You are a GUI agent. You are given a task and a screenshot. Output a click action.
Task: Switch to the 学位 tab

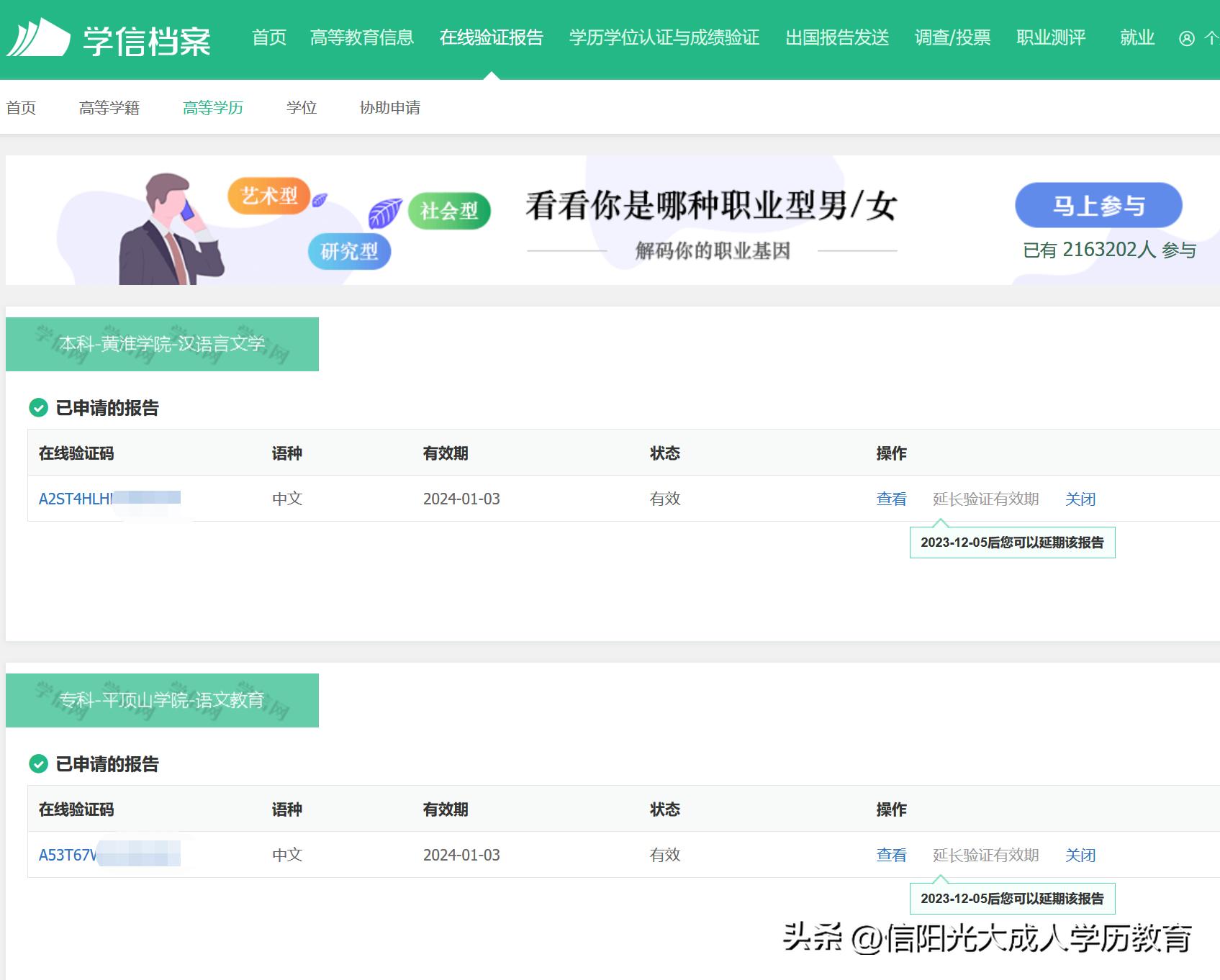[302, 107]
